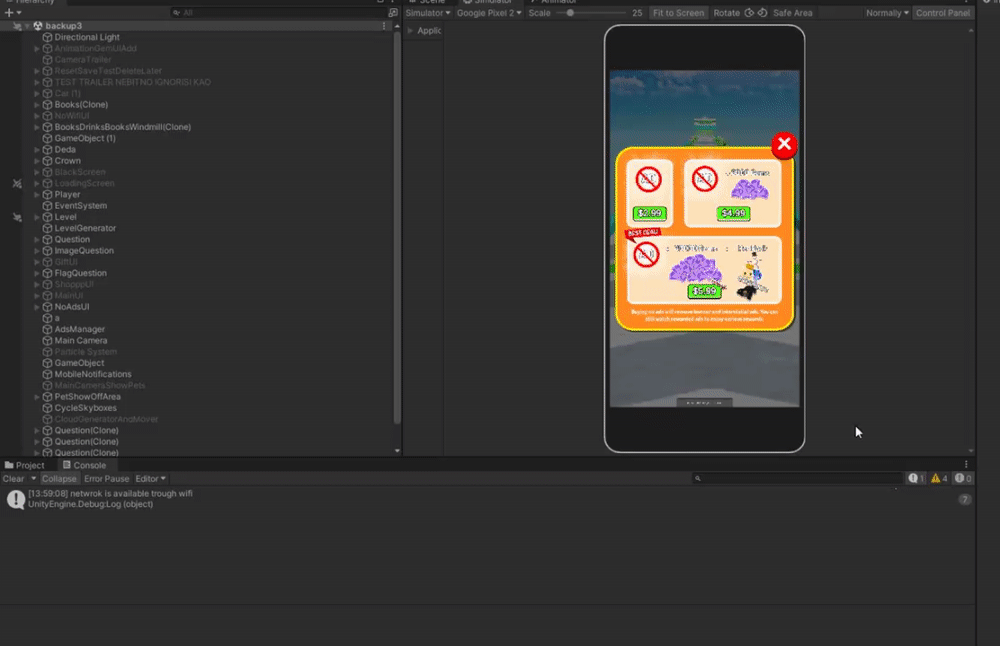Screen dimensions: 1000x646
Task: Open hierarchy search-by-type icon
Action: point(393,13)
